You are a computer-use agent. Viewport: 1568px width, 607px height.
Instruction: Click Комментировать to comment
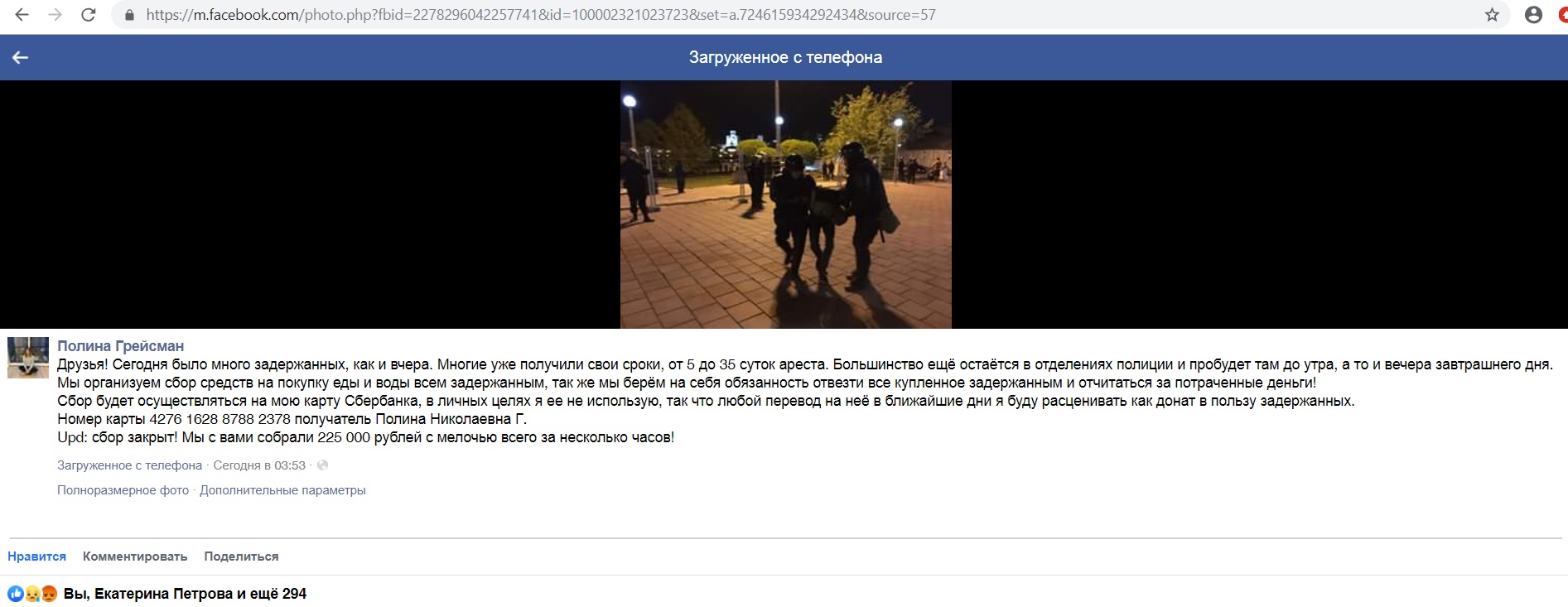(135, 556)
